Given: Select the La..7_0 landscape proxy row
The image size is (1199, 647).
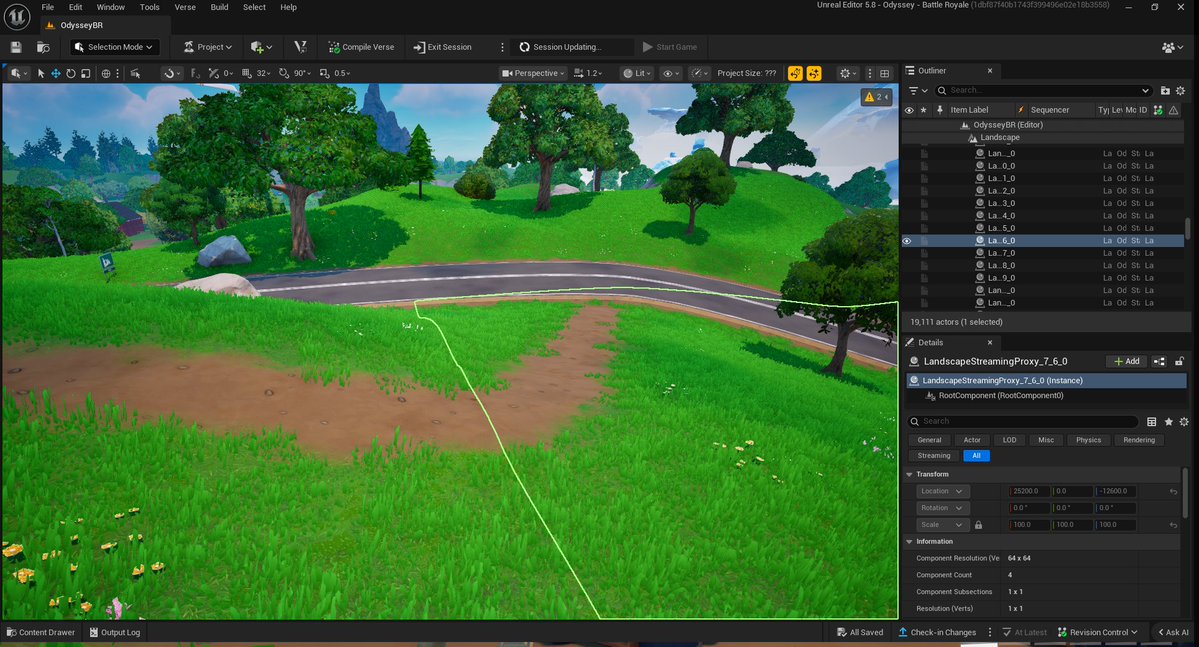Looking at the screenshot, I should click(1043, 253).
